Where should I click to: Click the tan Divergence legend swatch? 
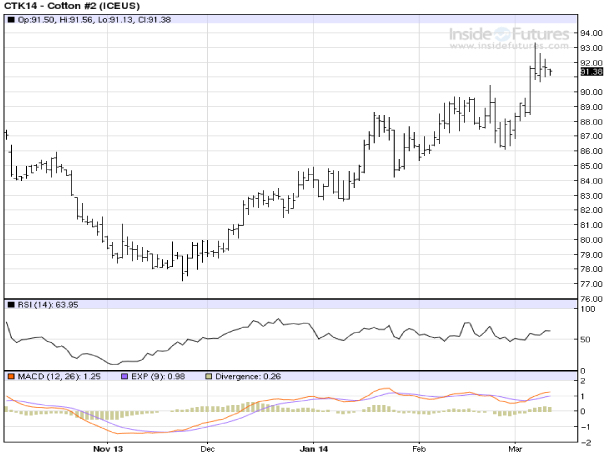click(208, 376)
